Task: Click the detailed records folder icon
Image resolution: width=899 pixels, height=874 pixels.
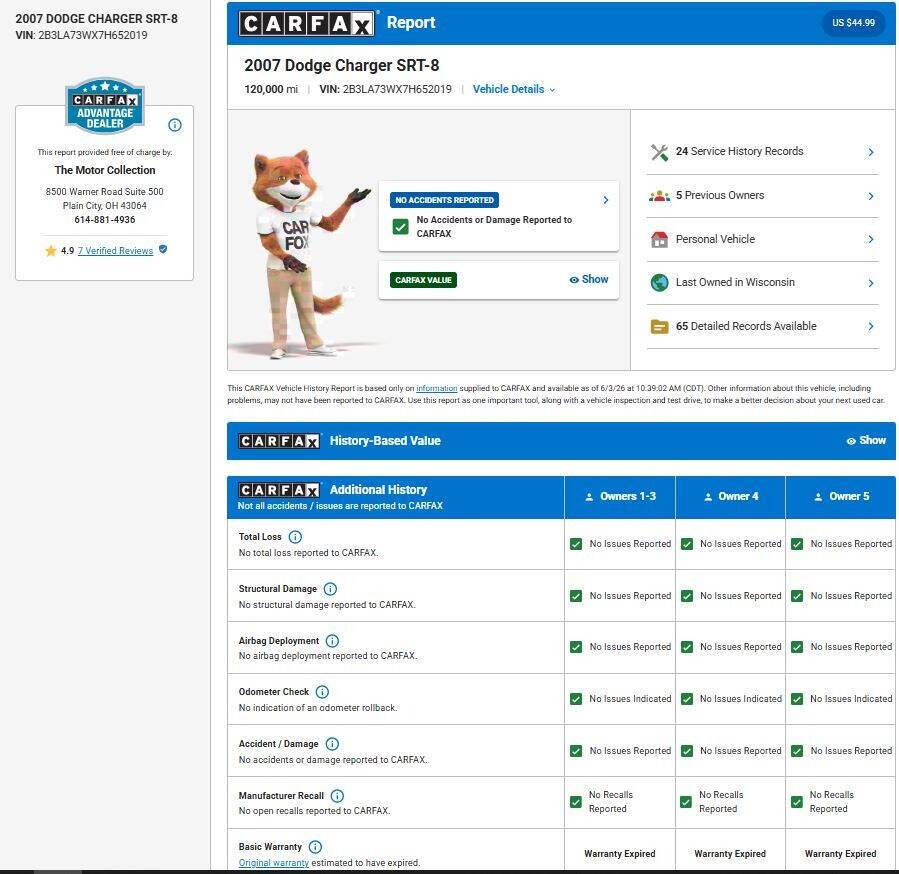Action: point(659,327)
